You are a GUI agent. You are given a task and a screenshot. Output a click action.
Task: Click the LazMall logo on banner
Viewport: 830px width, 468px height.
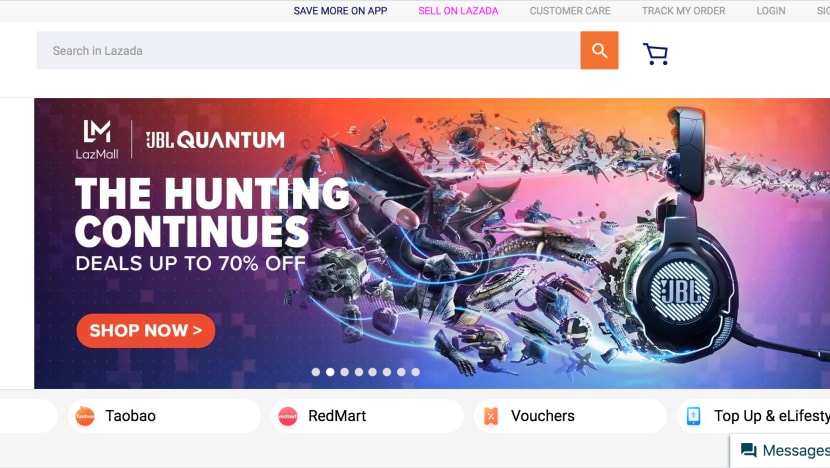point(97,140)
